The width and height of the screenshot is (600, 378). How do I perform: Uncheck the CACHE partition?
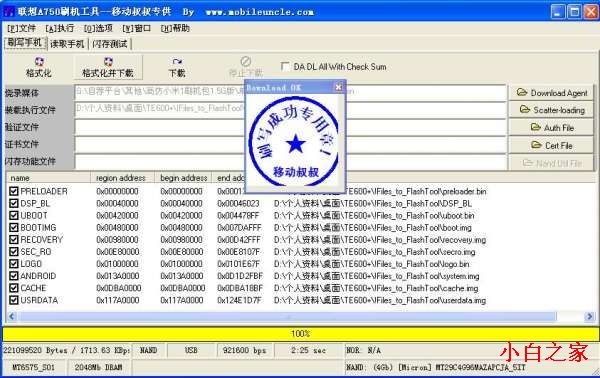14,288
